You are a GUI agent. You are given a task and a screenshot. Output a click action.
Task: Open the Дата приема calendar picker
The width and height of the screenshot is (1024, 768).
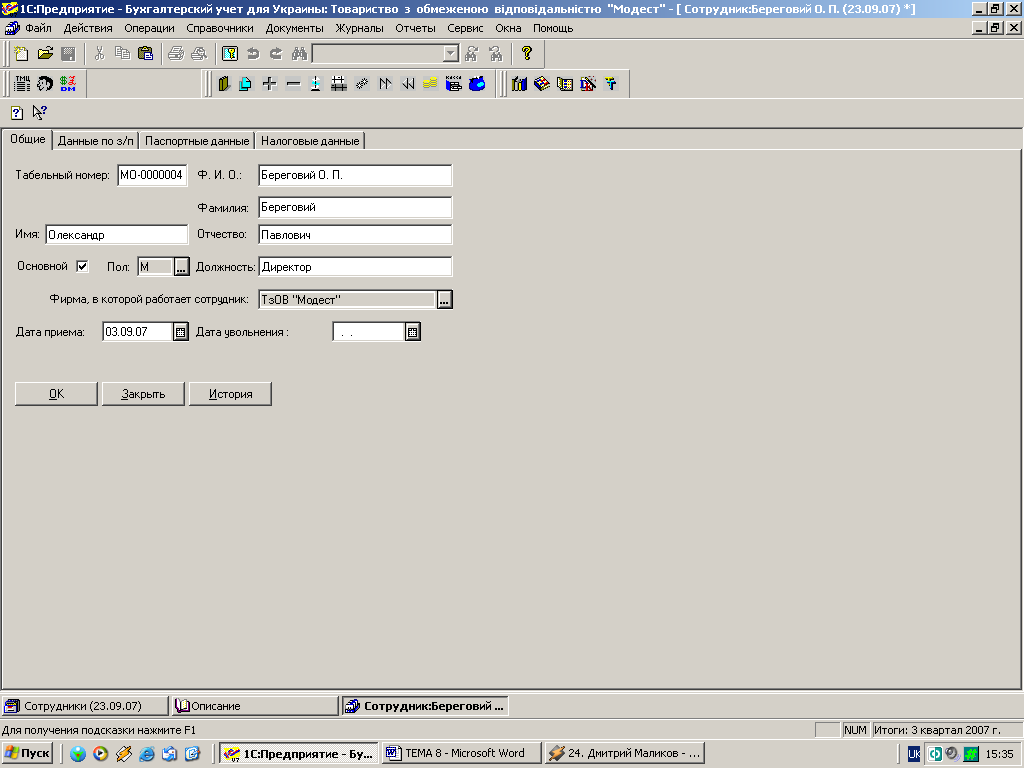[180, 332]
